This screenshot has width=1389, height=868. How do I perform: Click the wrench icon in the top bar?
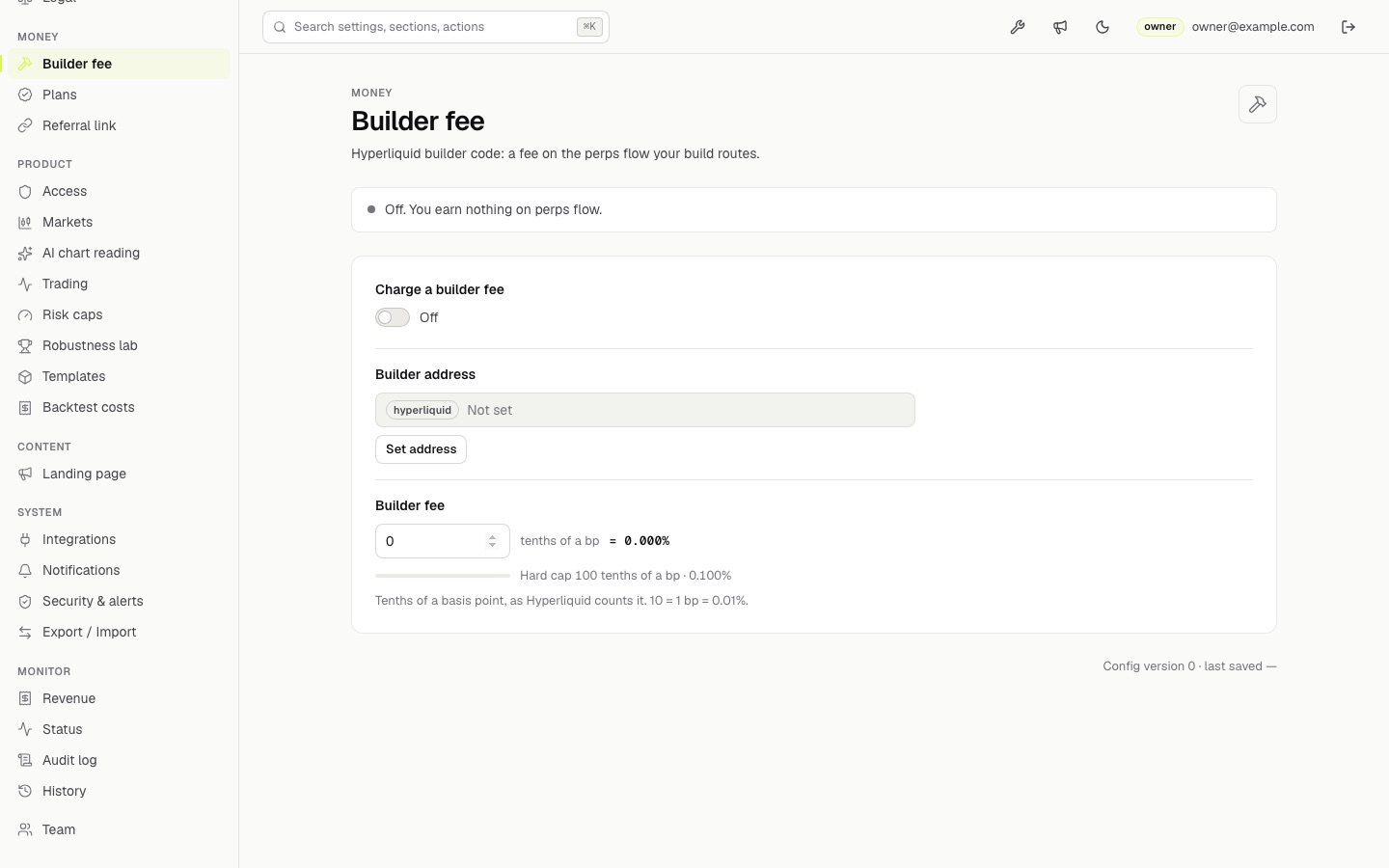tap(1018, 27)
